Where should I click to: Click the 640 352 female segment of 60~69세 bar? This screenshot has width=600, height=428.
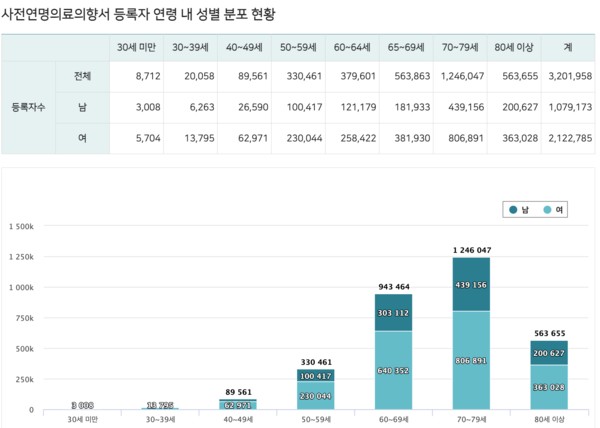[393, 370]
